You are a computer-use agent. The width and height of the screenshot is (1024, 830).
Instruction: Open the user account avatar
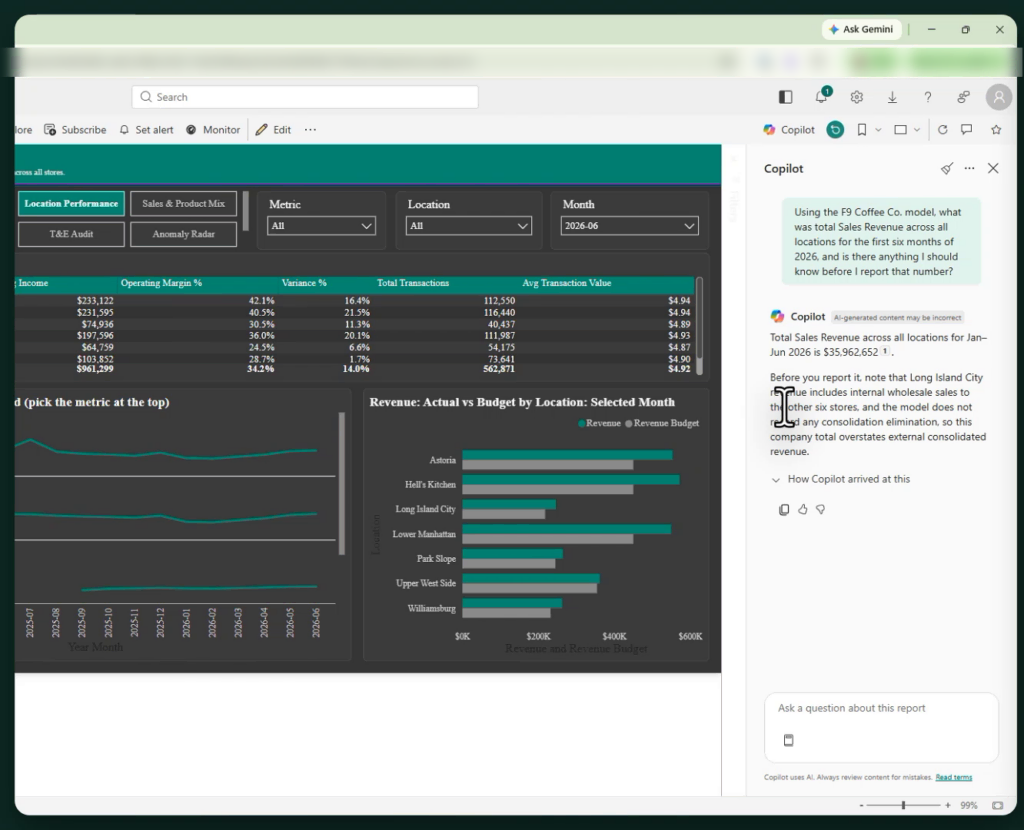pos(999,97)
